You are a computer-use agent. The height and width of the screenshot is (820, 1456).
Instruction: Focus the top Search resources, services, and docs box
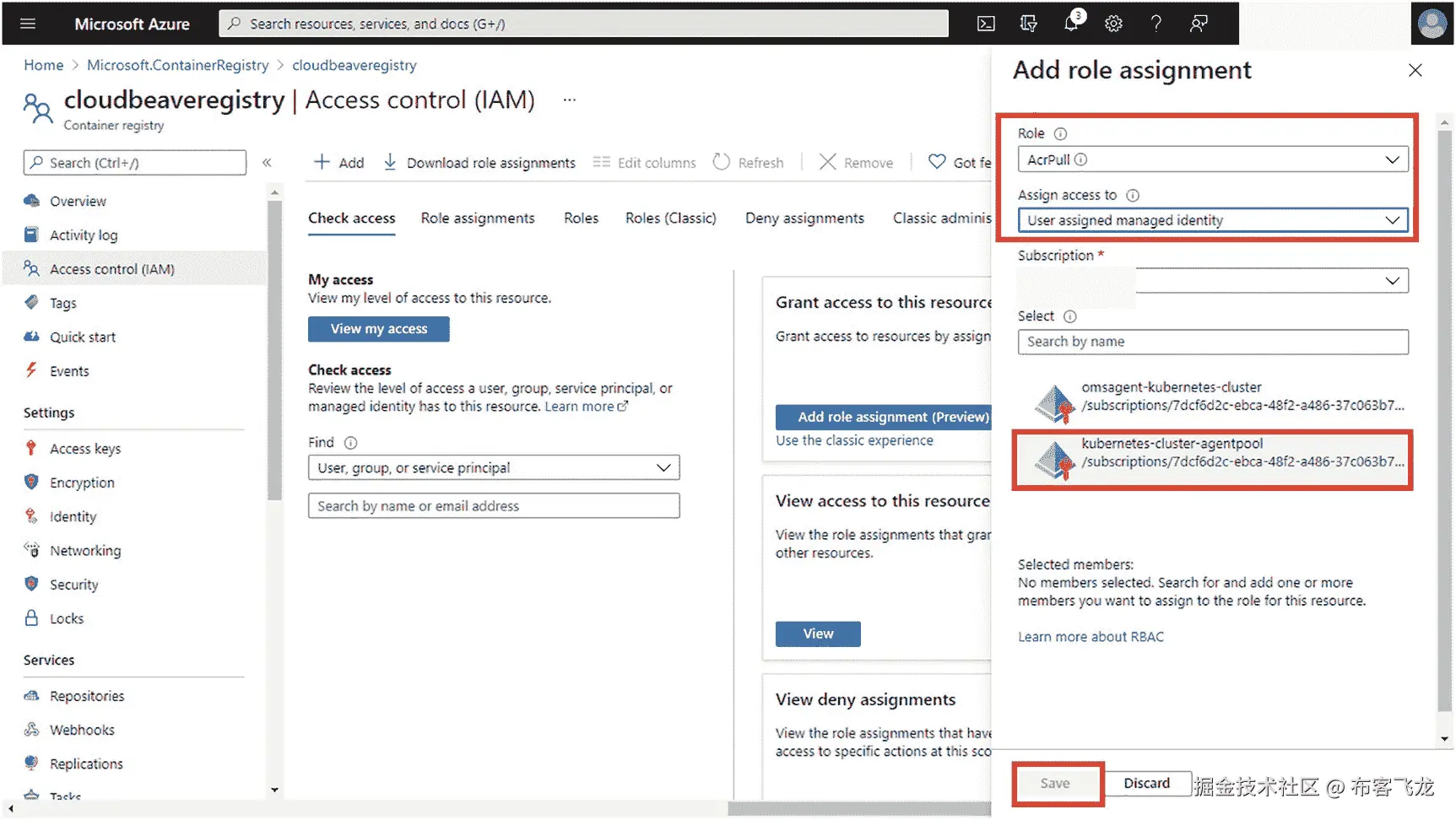[x=583, y=24]
